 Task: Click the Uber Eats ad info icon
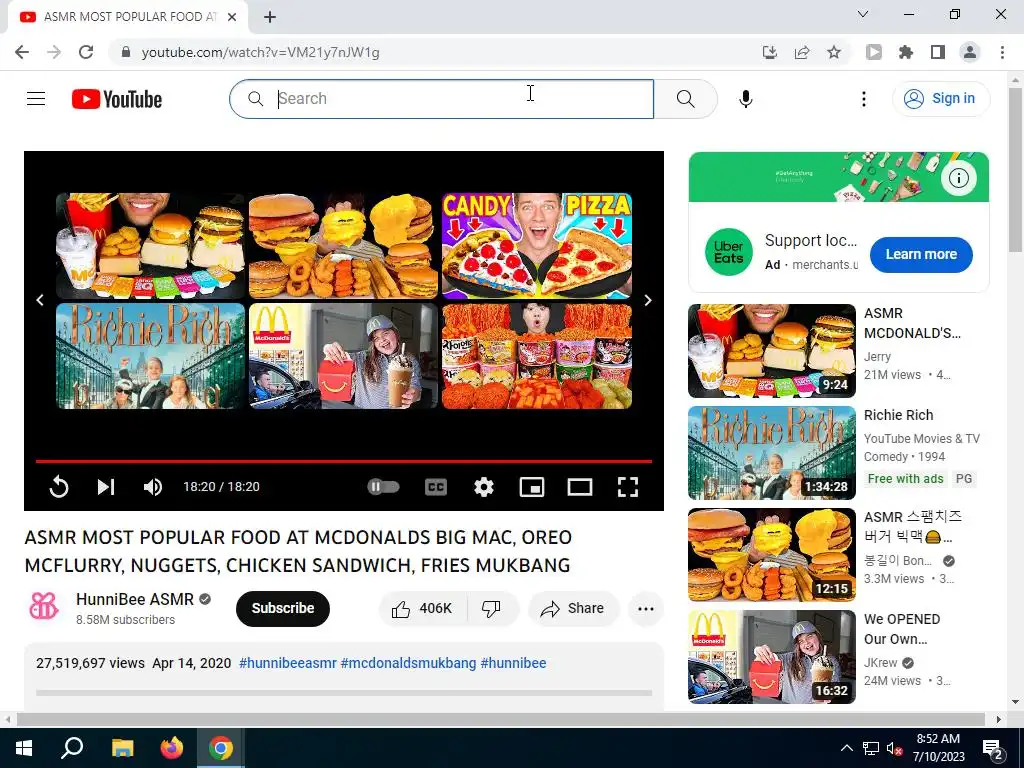[958, 178]
